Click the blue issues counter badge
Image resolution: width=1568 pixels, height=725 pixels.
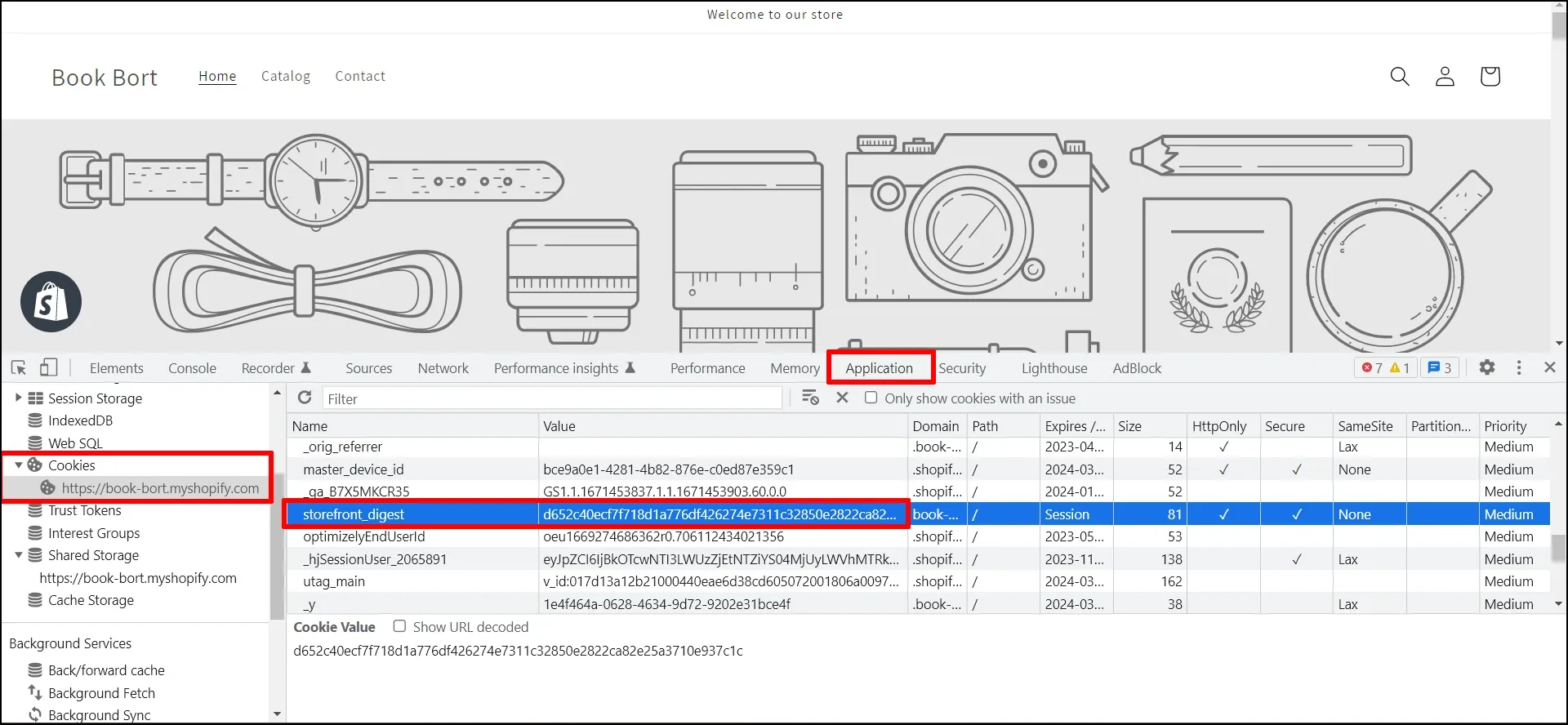(1440, 368)
